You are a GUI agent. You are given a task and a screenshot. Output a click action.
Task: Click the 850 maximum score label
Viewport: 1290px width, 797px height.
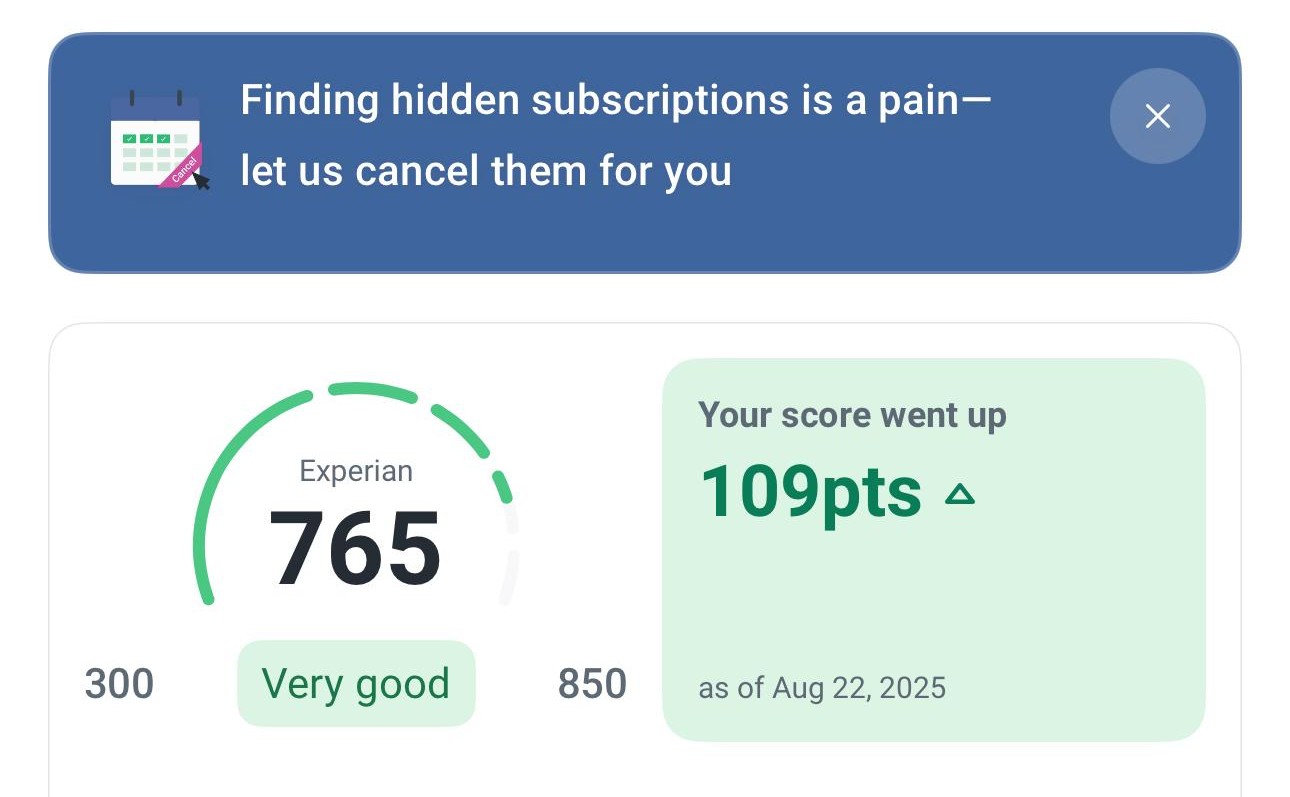click(x=592, y=685)
